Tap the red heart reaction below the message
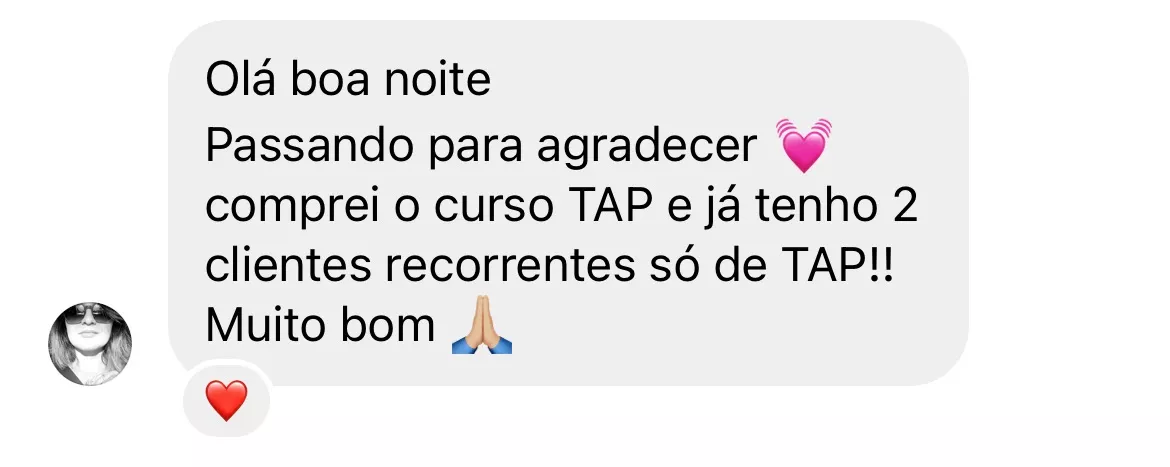Image resolution: width=1170 pixels, height=467 pixels. click(x=226, y=401)
